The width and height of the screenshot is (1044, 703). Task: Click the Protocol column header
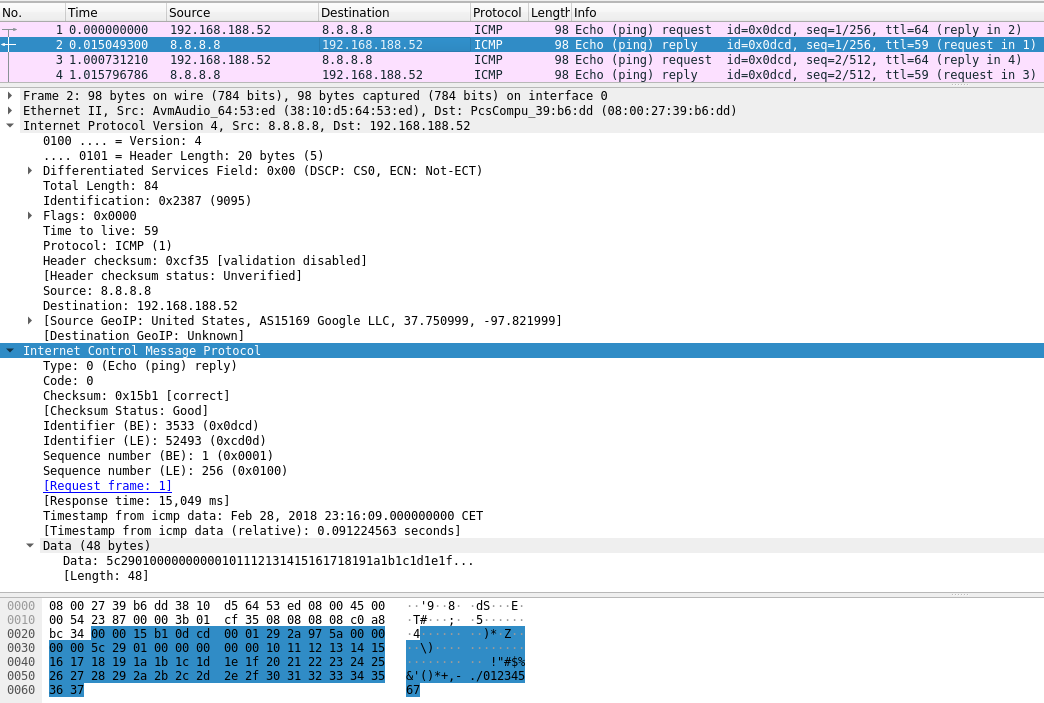pos(498,12)
